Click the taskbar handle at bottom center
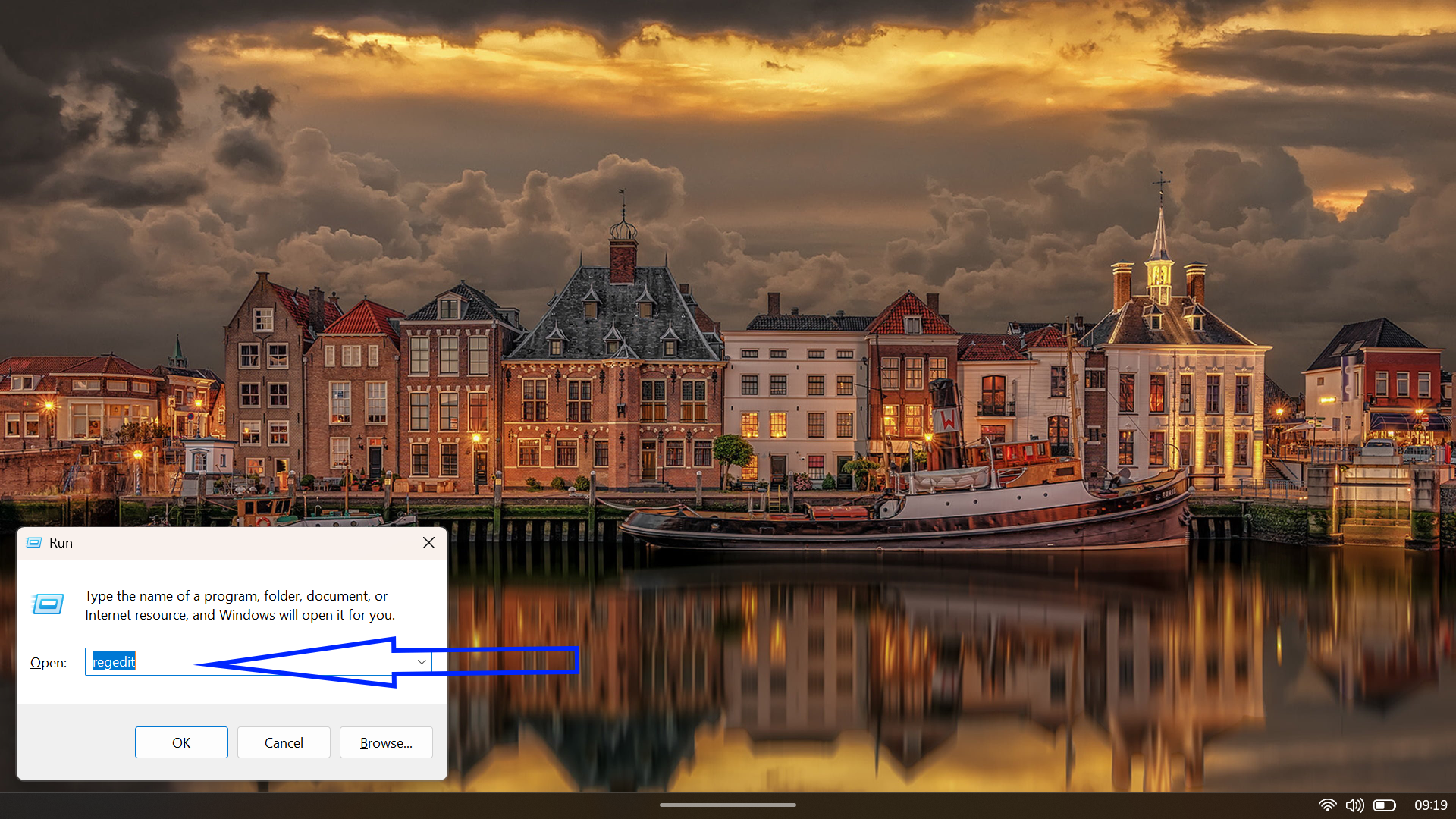The width and height of the screenshot is (1456, 819). (727, 805)
